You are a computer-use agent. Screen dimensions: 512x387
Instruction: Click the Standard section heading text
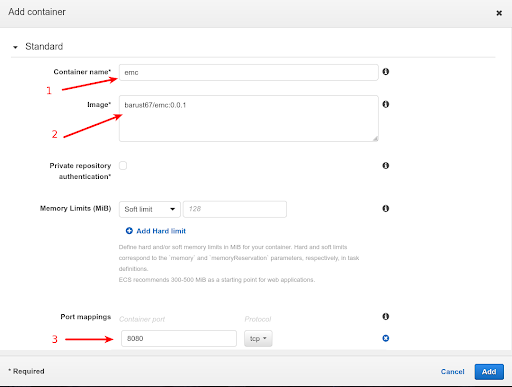point(44,47)
